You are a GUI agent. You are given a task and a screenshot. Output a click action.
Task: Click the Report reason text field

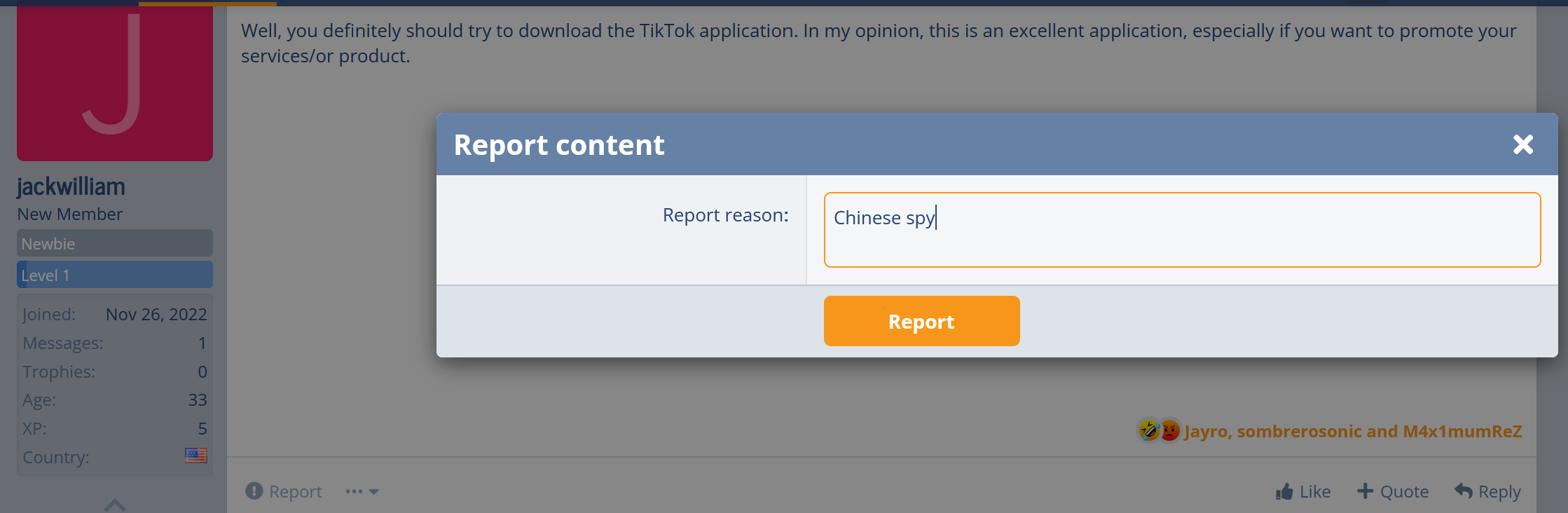pyautogui.click(x=1182, y=230)
